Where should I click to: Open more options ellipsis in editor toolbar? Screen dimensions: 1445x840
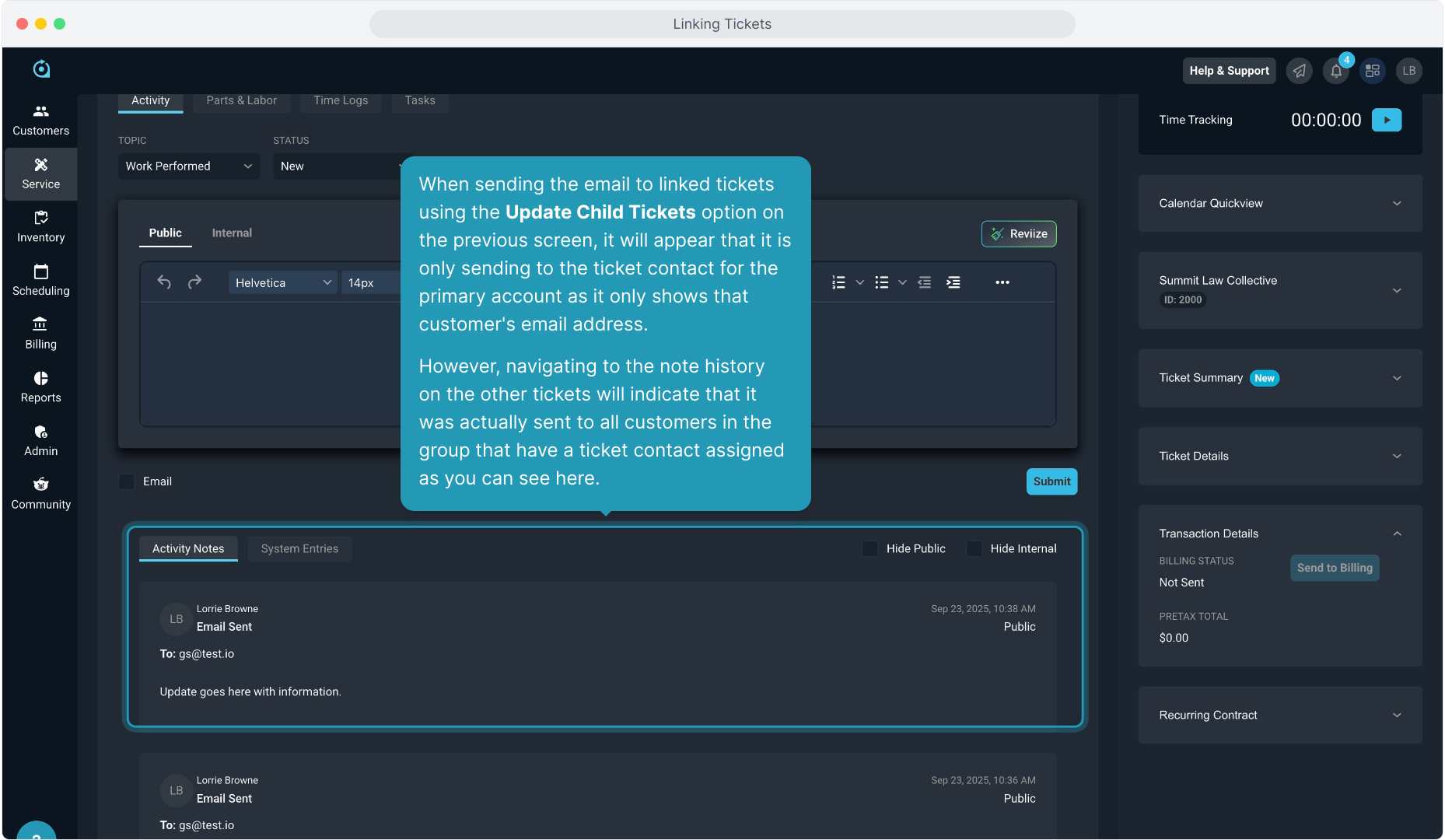click(1002, 282)
